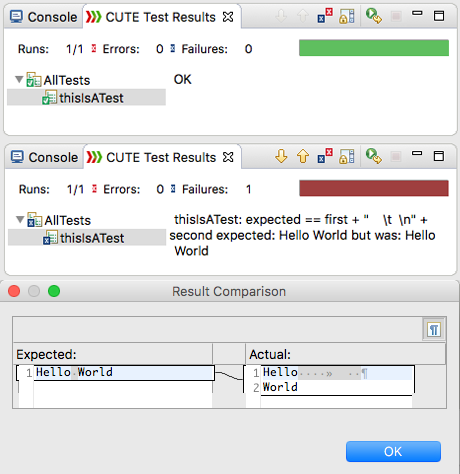
Task: Click next failure arrow in lower panel
Action: [281, 156]
